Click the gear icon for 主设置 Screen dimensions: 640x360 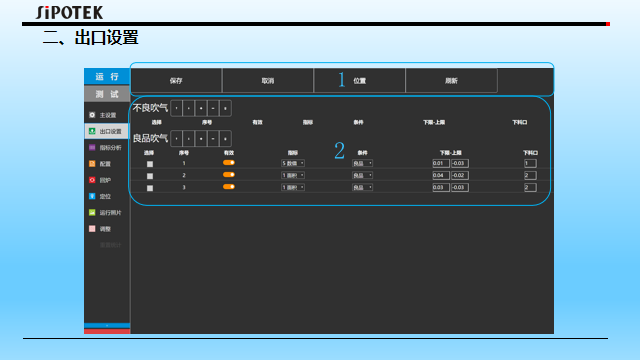tap(92, 115)
